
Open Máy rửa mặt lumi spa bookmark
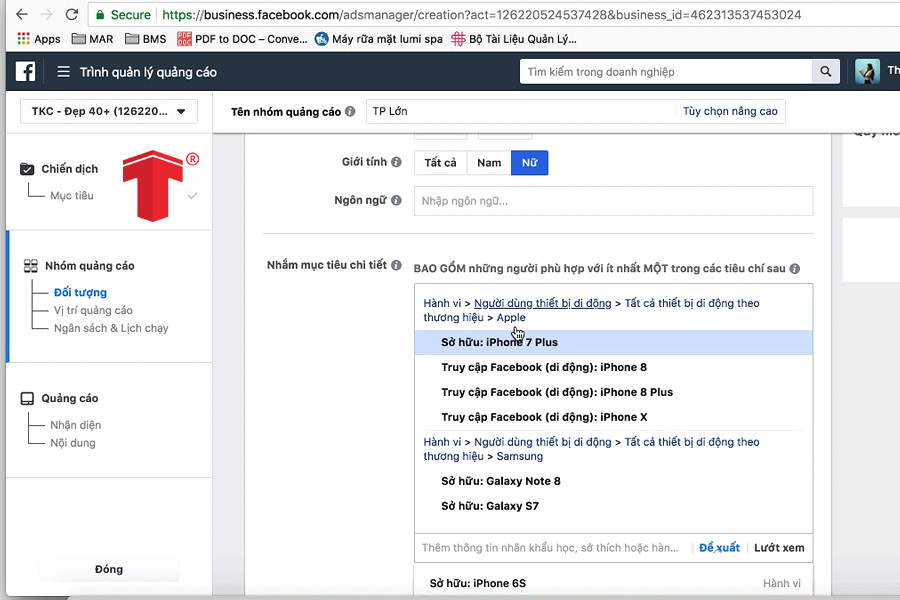pos(379,38)
